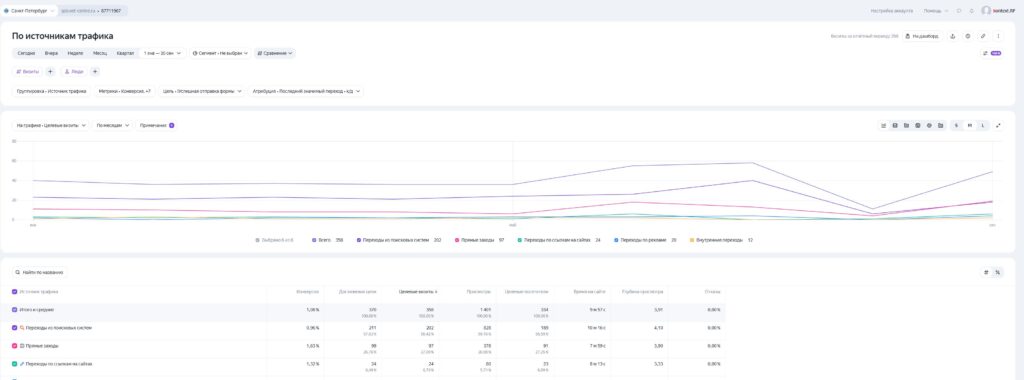Toggle Прямые заходы legend series
The height and width of the screenshot is (380, 1024).
pyautogui.click(x=479, y=240)
